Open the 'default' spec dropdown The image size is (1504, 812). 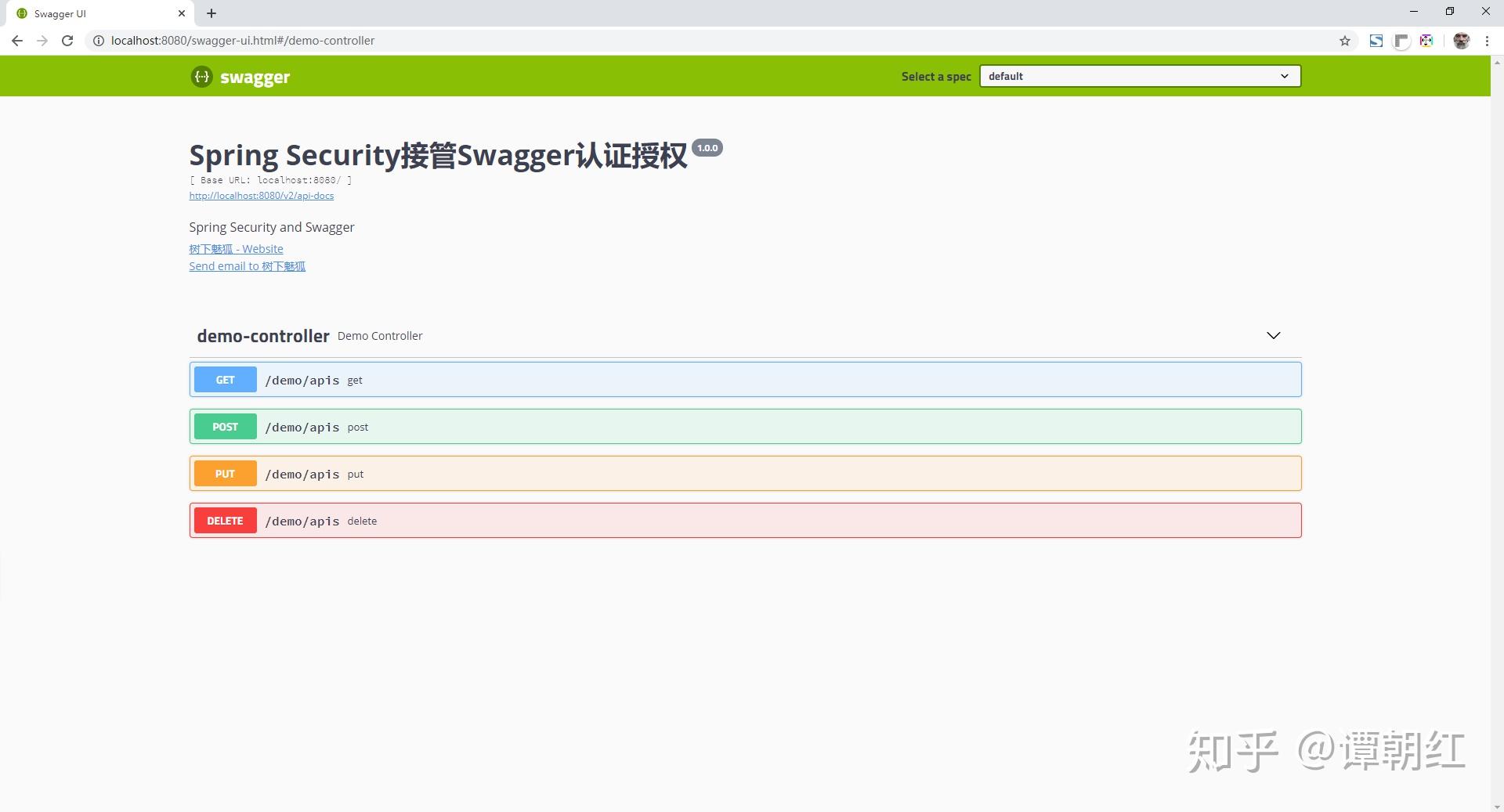[1139, 76]
